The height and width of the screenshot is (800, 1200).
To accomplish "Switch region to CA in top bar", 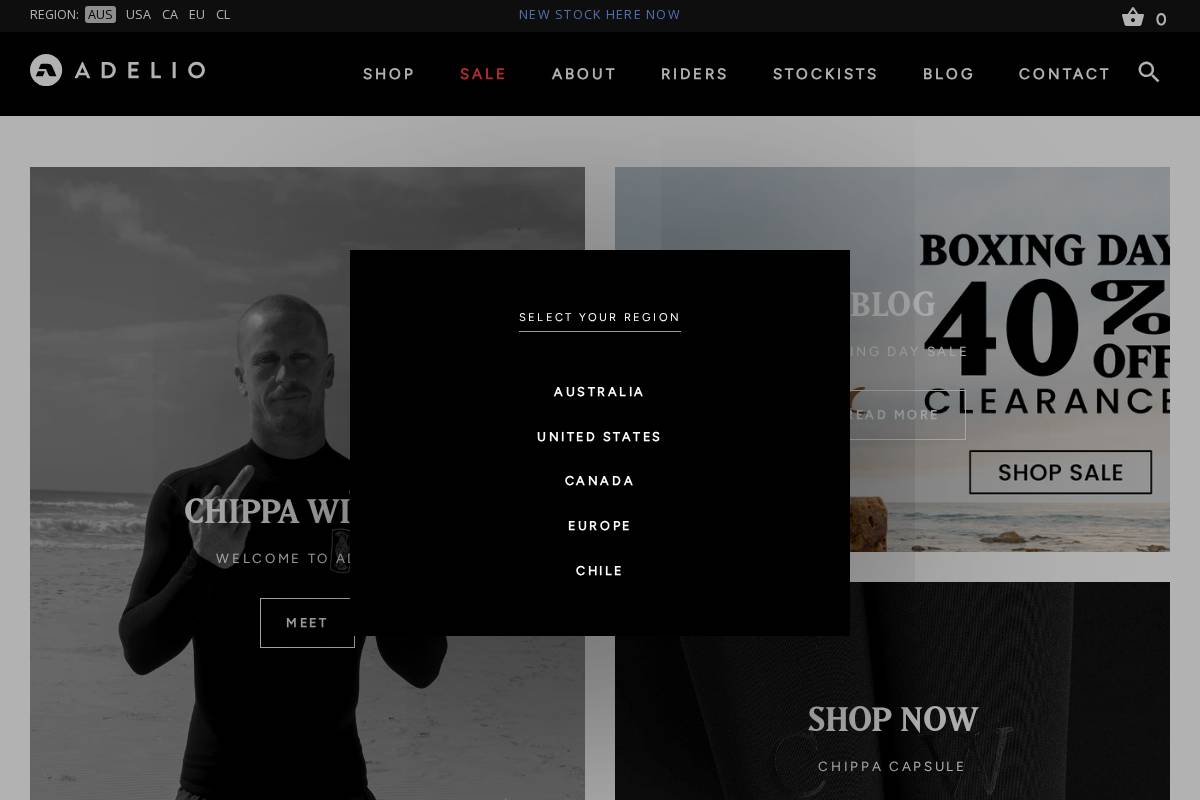I will point(170,15).
